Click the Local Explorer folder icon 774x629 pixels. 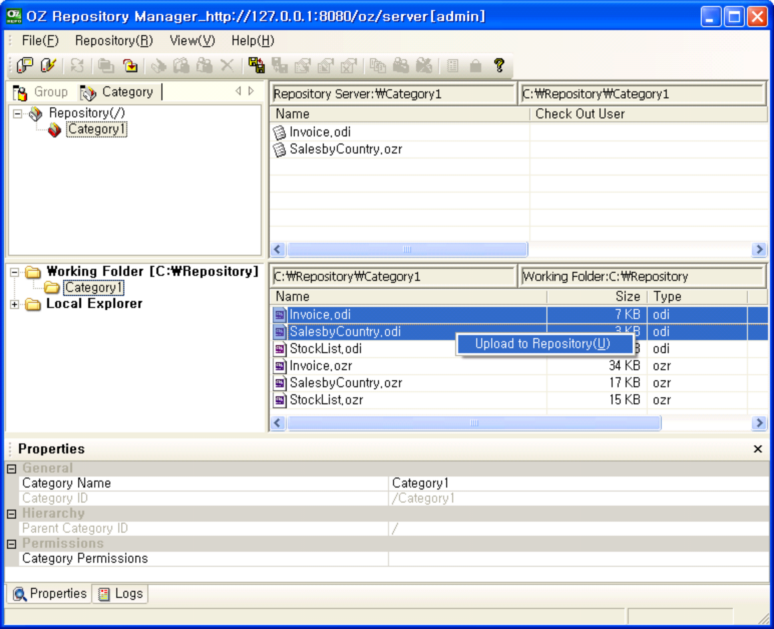pyautogui.click(x=33, y=304)
